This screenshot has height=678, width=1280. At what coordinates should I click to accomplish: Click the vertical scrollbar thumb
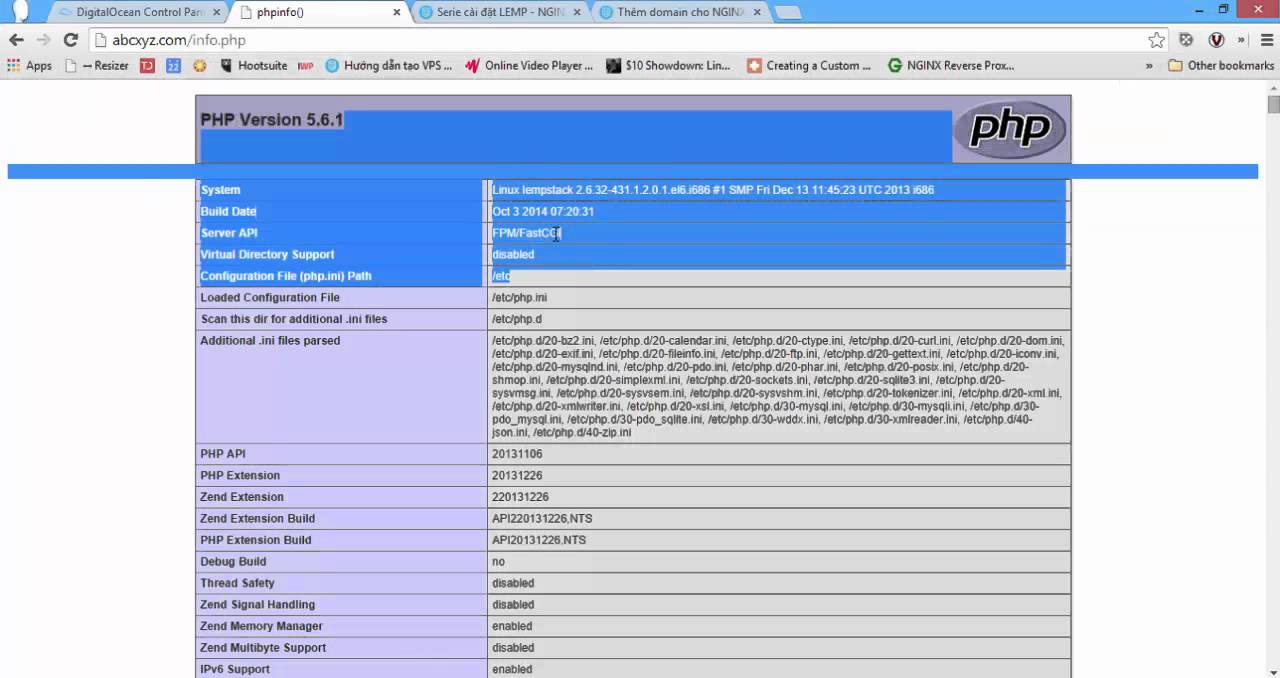click(1273, 104)
